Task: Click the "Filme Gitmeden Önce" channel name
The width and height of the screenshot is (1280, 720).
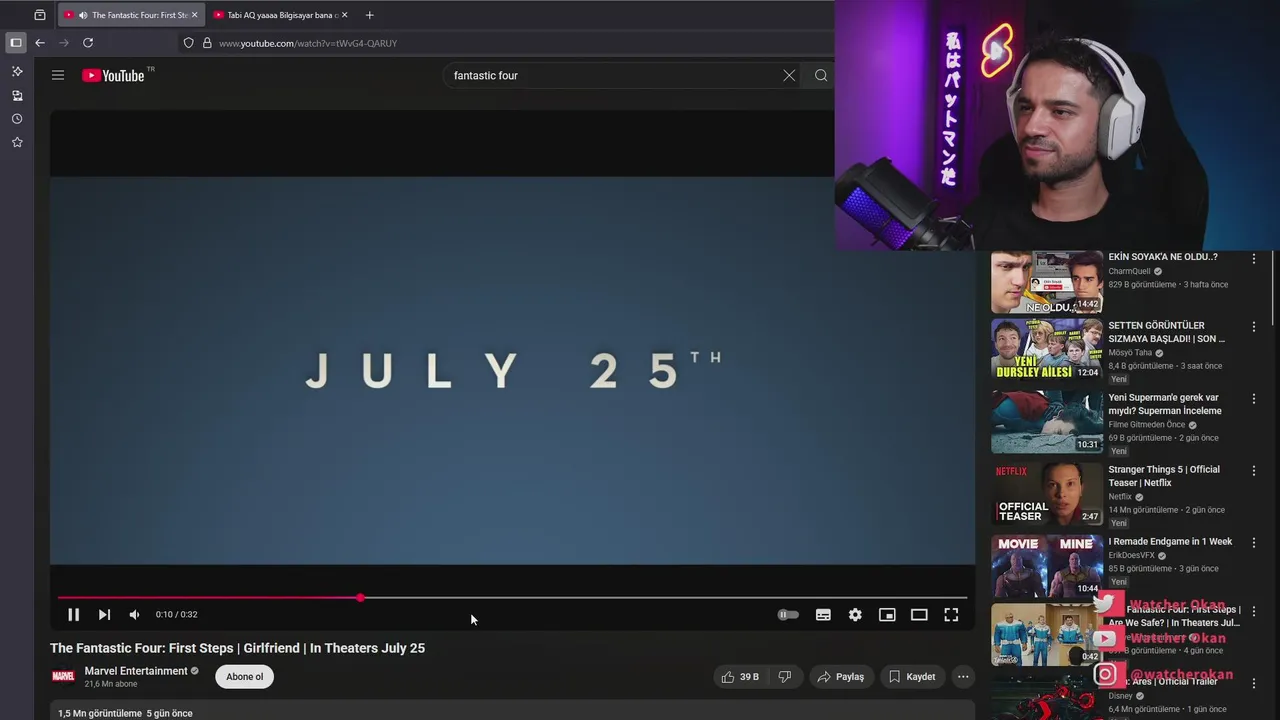Action: pos(1146,425)
